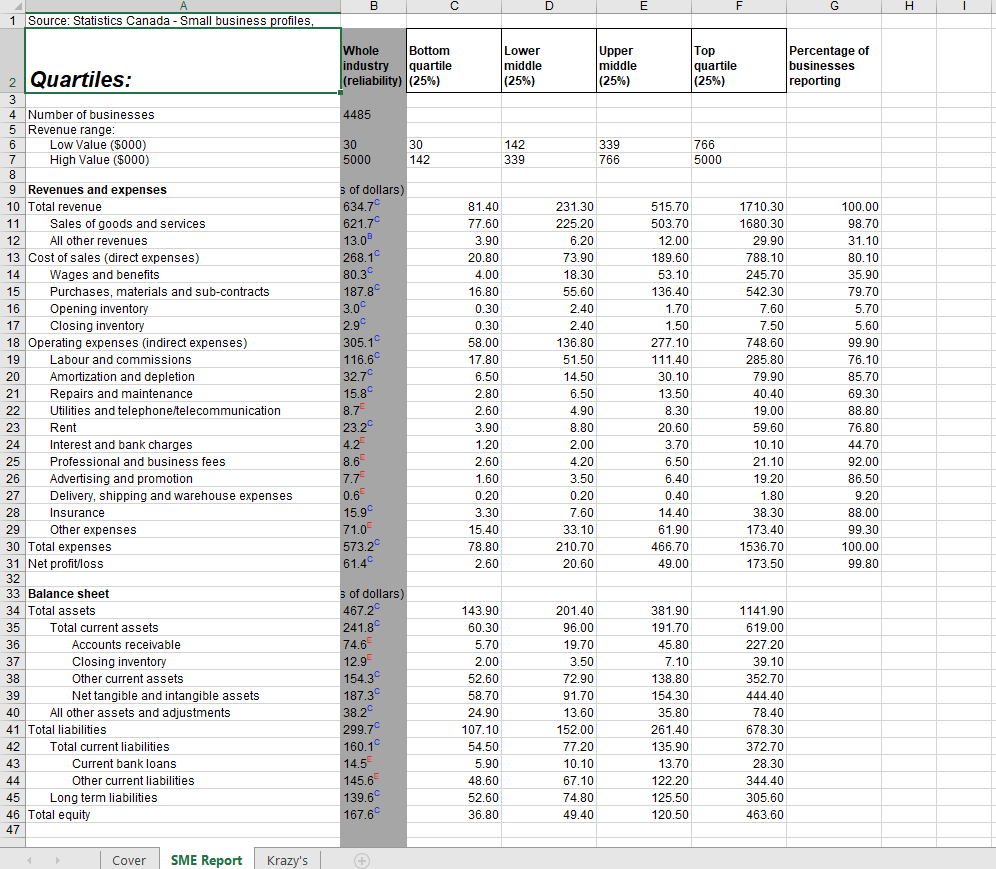Open the Krazy's sheet tab
The width and height of the screenshot is (996, 869).
pos(285,859)
